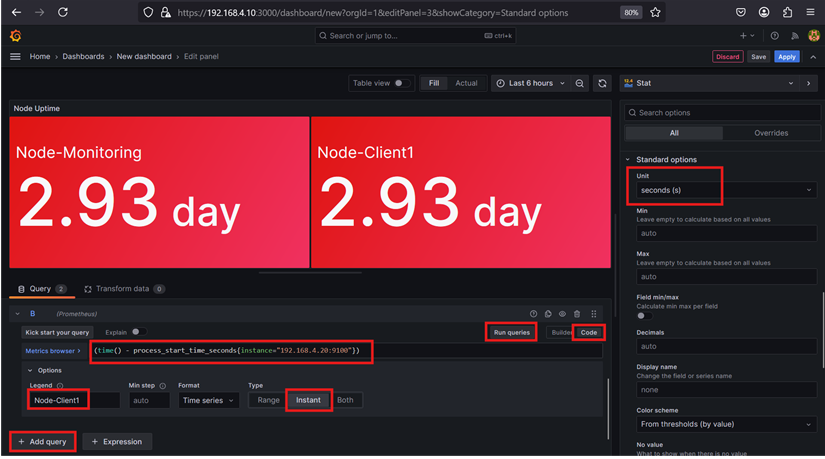Select the Overrides tab
Screen dimensions: 825x459
click(771, 133)
